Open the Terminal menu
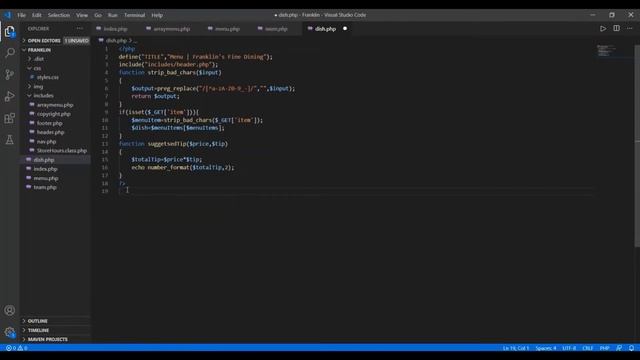The height and width of the screenshot is (360, 640). (135, 15)
